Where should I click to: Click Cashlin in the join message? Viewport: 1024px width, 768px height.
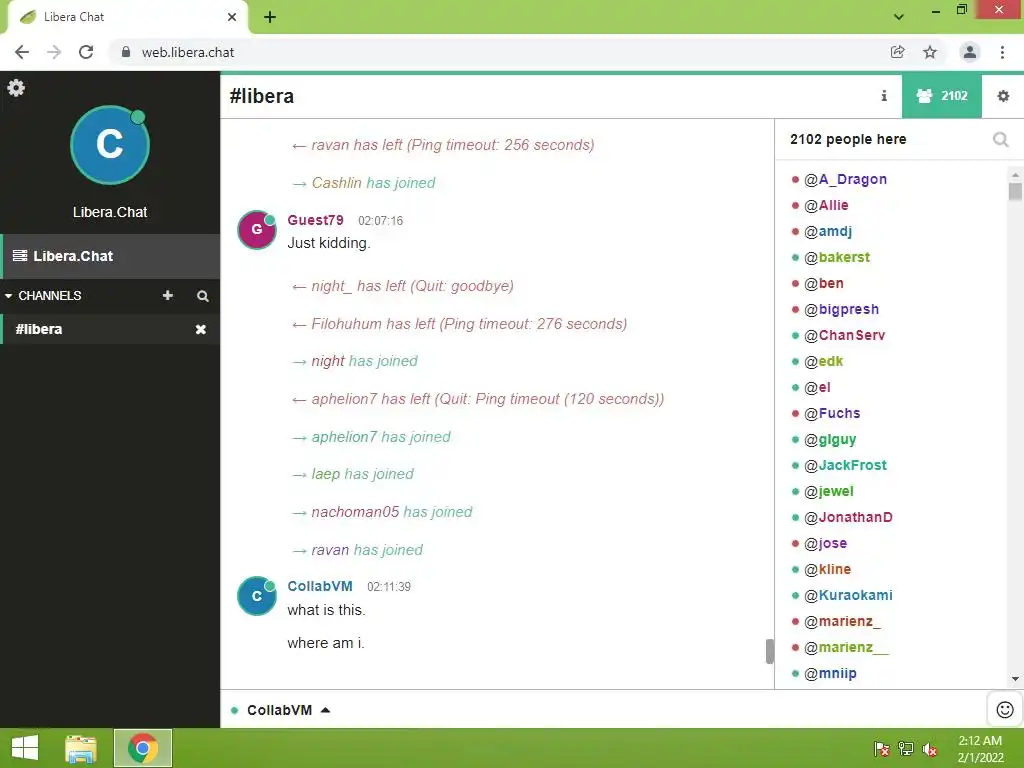(336, 183)
